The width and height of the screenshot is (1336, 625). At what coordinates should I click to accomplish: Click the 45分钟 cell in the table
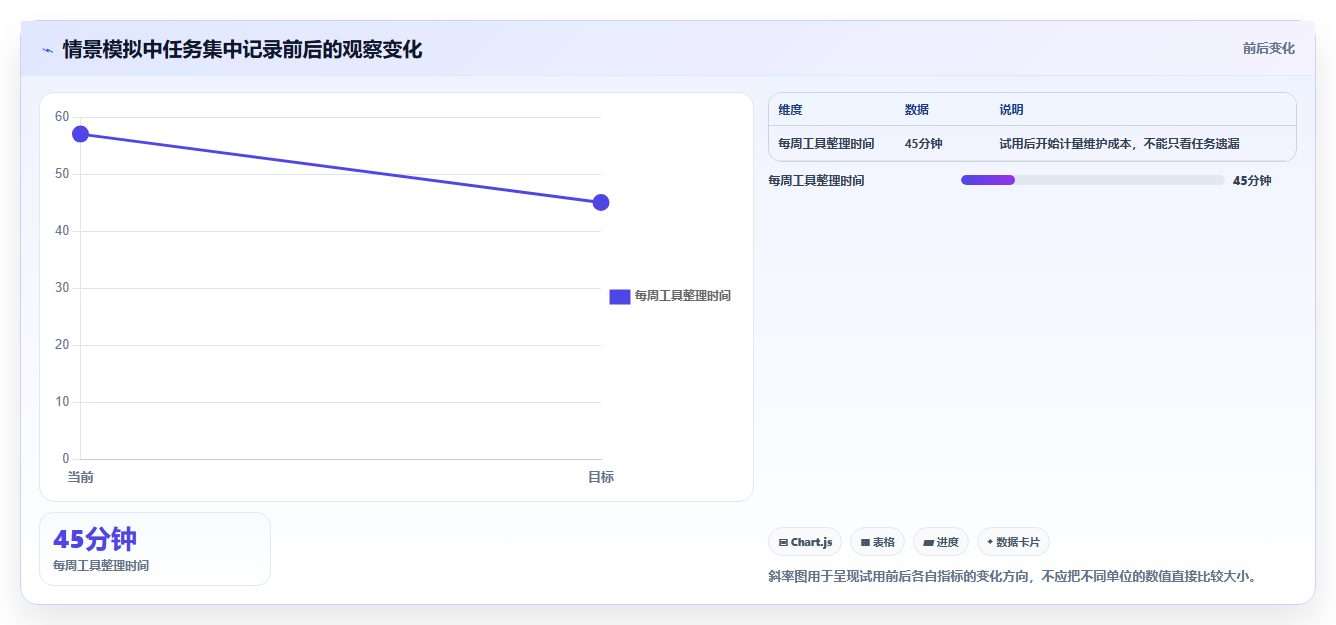click(923, 144)
